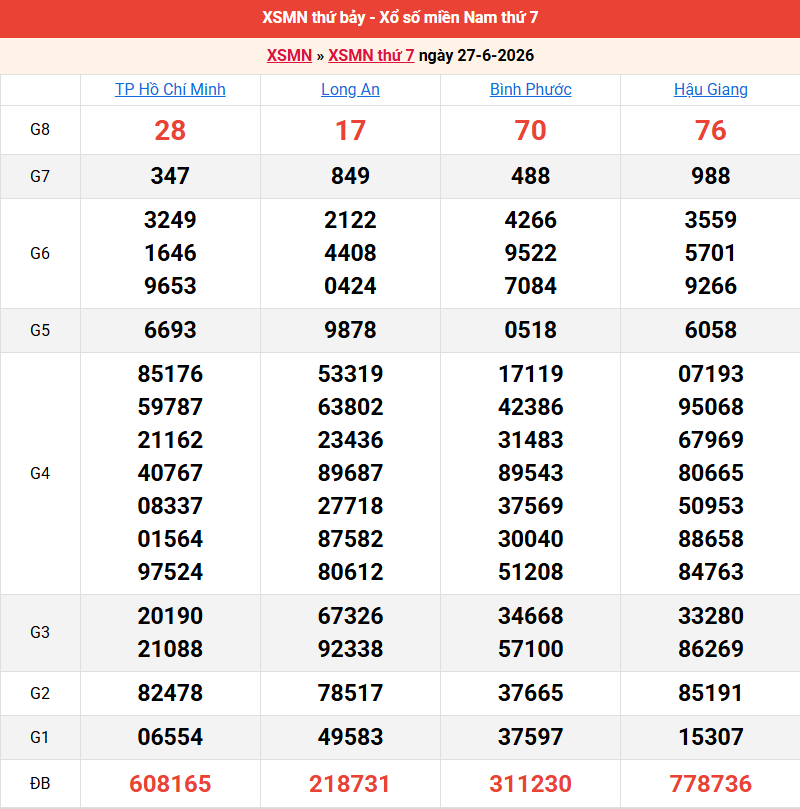This screenshot has width=800, height=809.
Task: Open the XSMN breadcrumb link
Action: (x=289, y=55)
